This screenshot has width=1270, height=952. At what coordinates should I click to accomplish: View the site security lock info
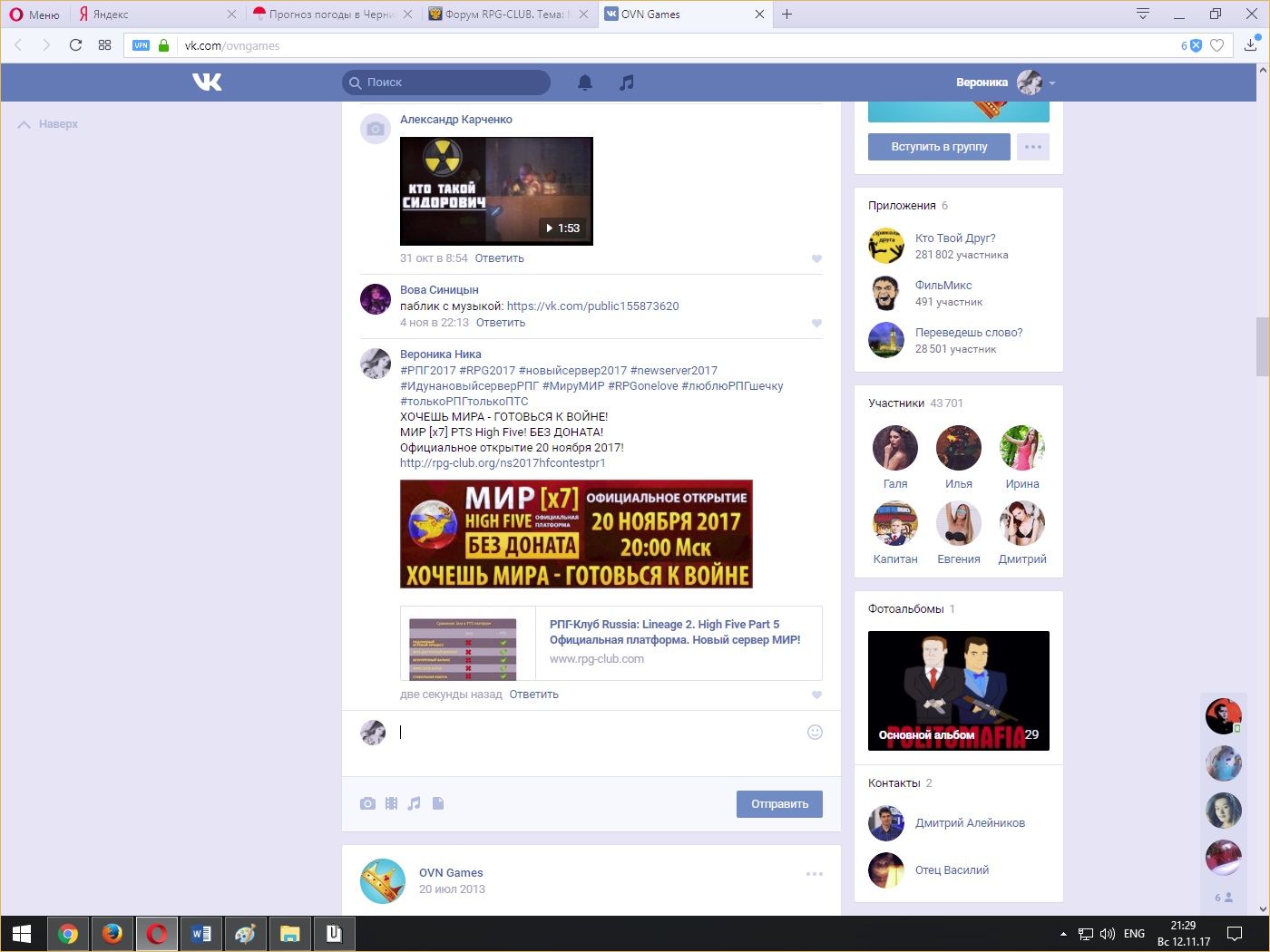pyautogui.click(x=163, y=45)
